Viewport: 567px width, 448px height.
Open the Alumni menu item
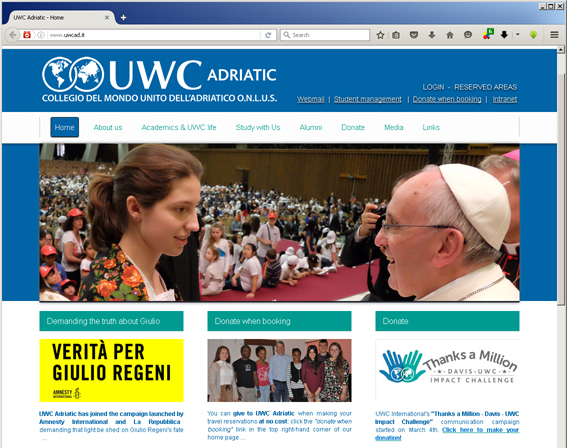coord(311,127)
